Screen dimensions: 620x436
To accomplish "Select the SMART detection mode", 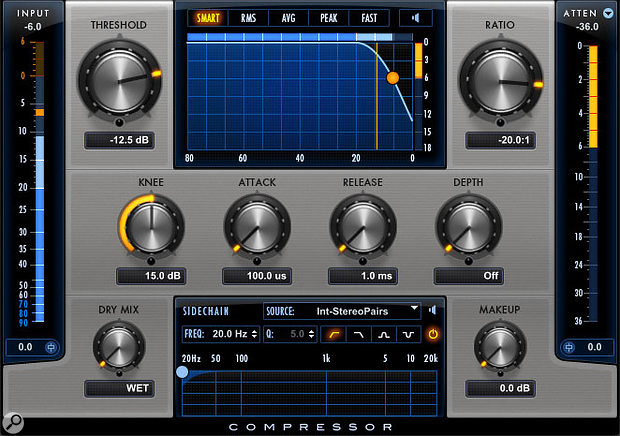I will click(x=208, y=18).
